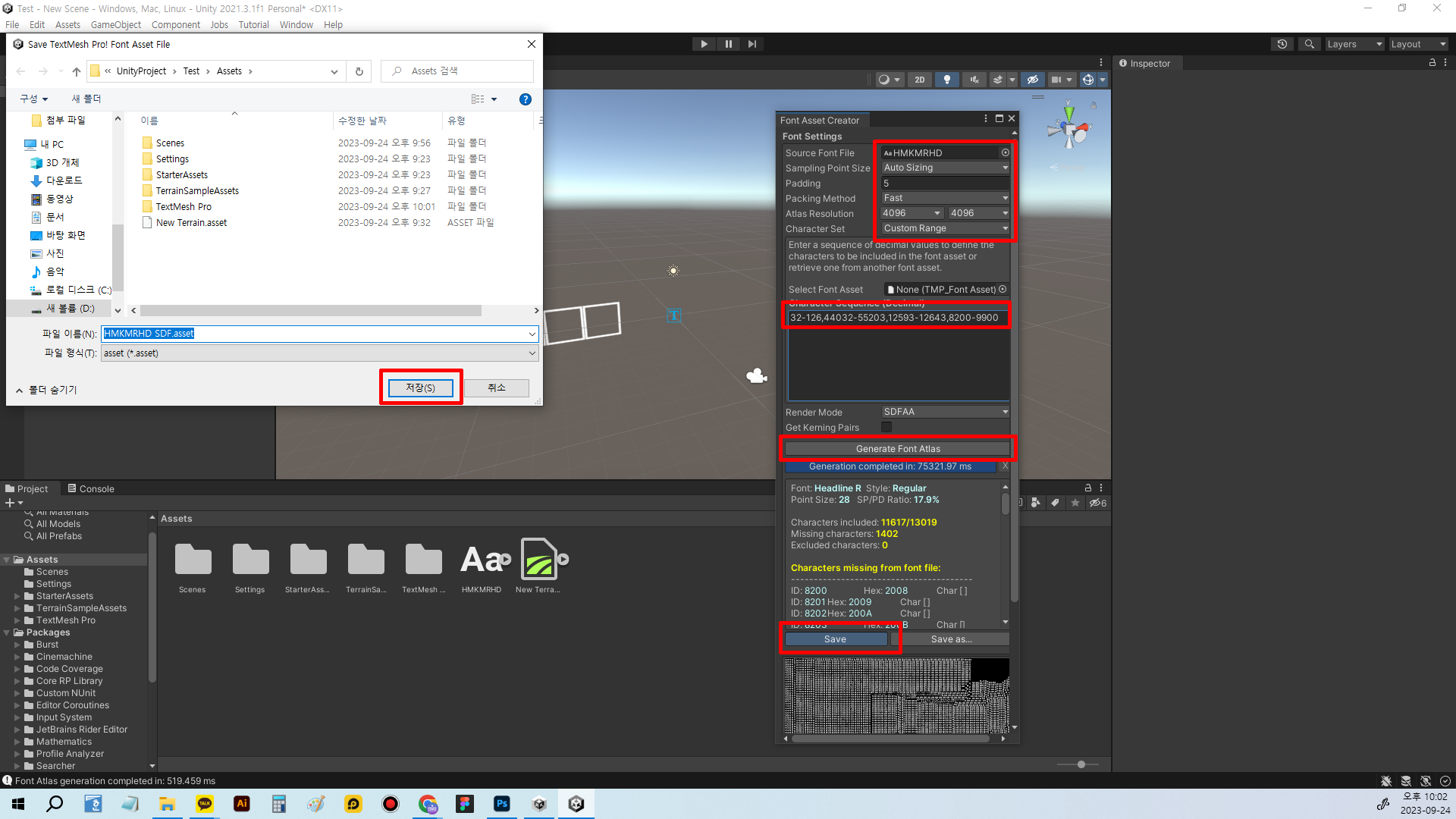Image resolution: width=1456 pixels, height=819 pixels.
Task: Toggle scene audio mute icon
Action: 974,80
